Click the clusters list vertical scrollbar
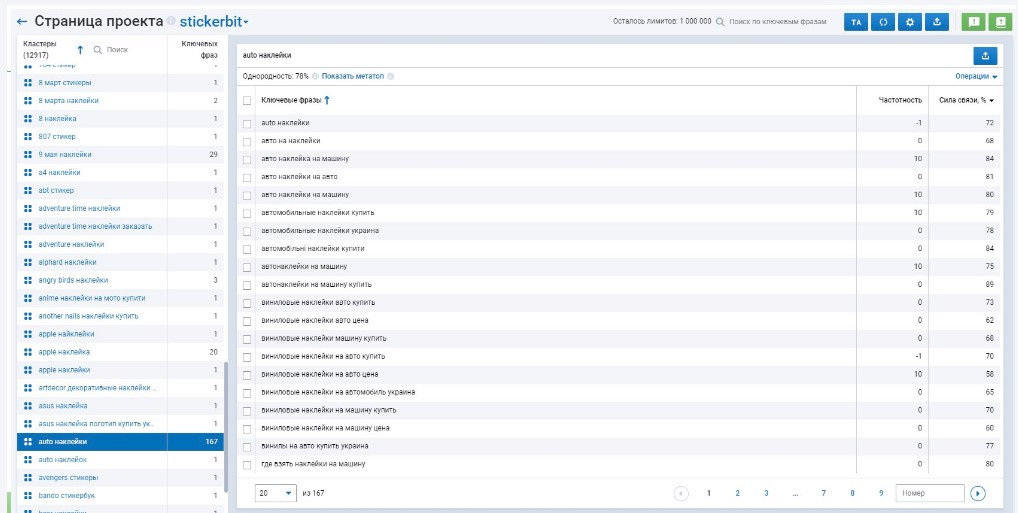Viewport: 1018px width, 513px height. click(226, 427)
